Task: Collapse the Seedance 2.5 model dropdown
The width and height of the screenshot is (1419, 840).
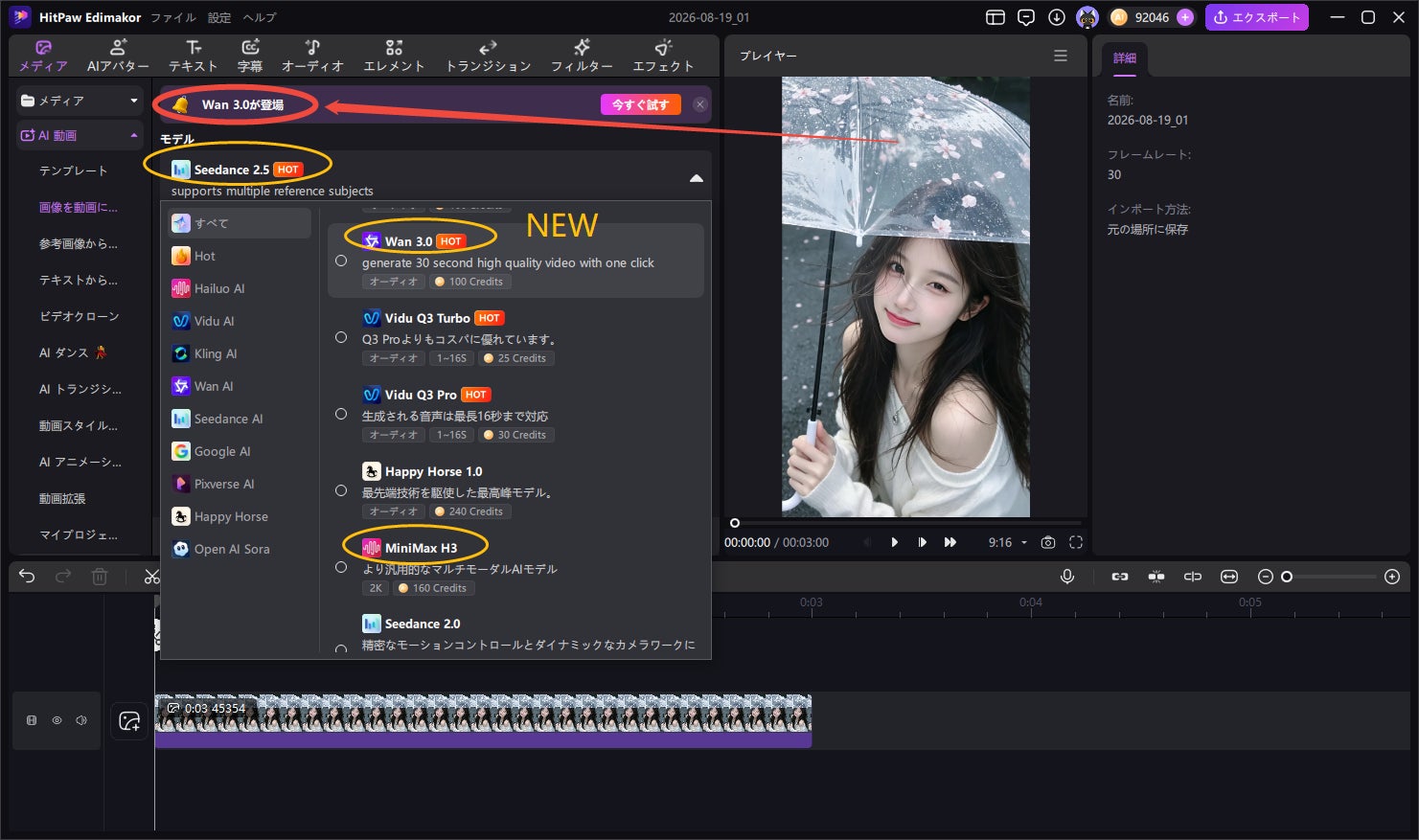Action: click(x=697, y=178)
